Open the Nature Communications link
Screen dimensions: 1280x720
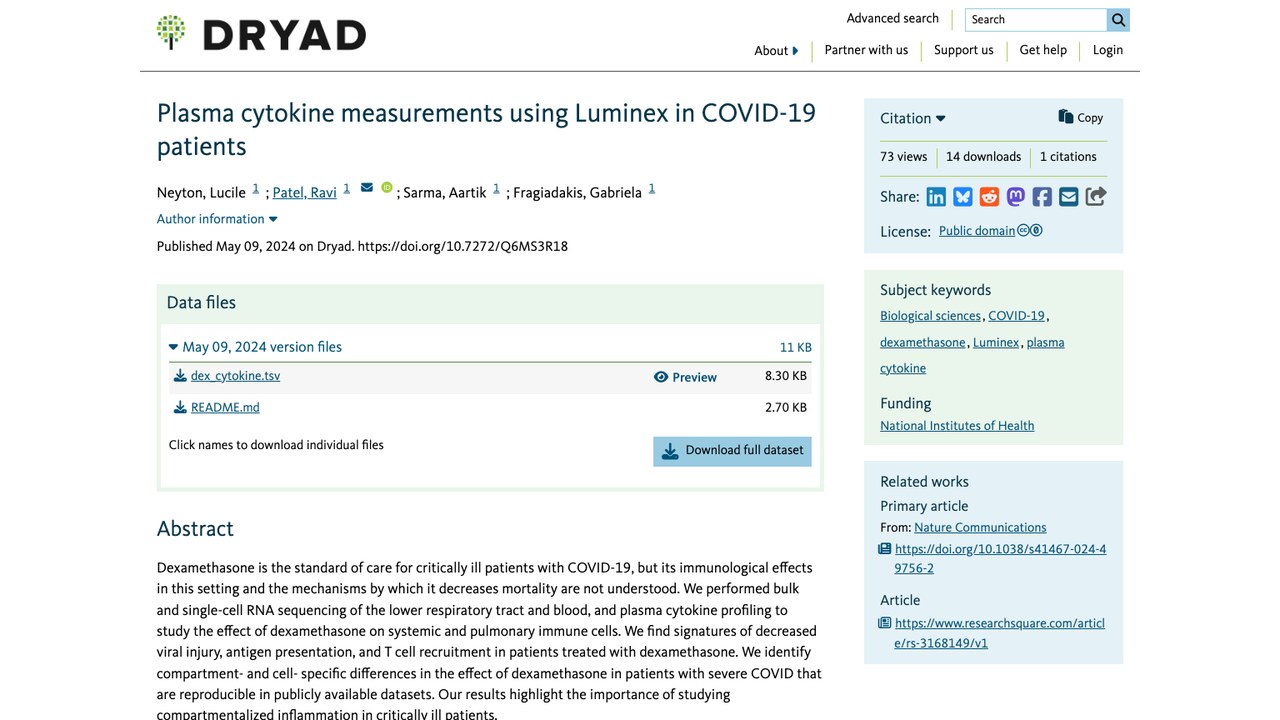[x=980, y=528]
